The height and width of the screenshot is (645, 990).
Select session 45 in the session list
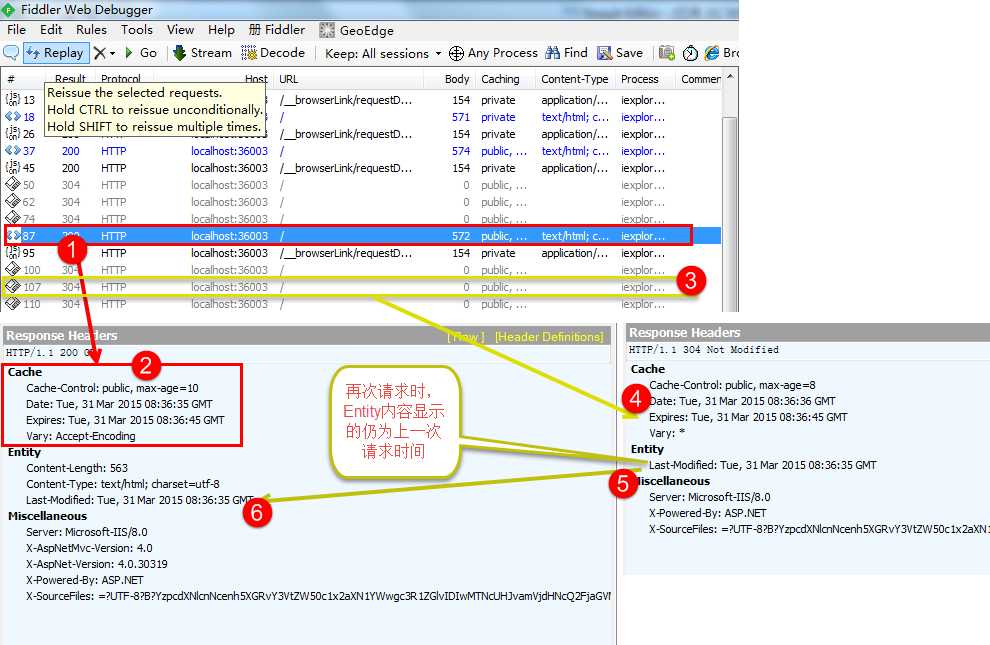(x=361, y=169)
